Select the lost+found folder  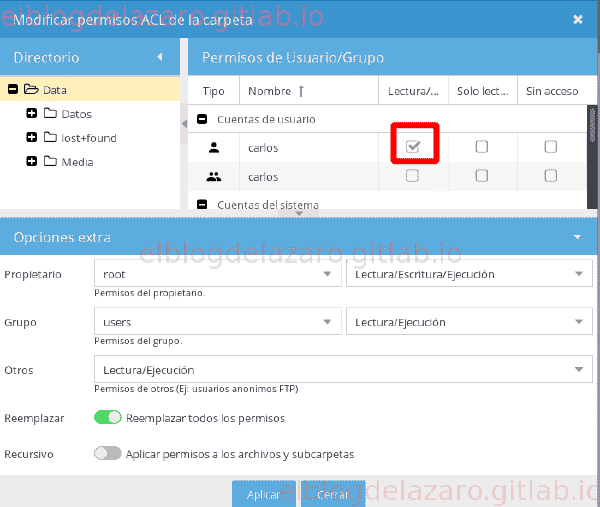click(89, 138)
